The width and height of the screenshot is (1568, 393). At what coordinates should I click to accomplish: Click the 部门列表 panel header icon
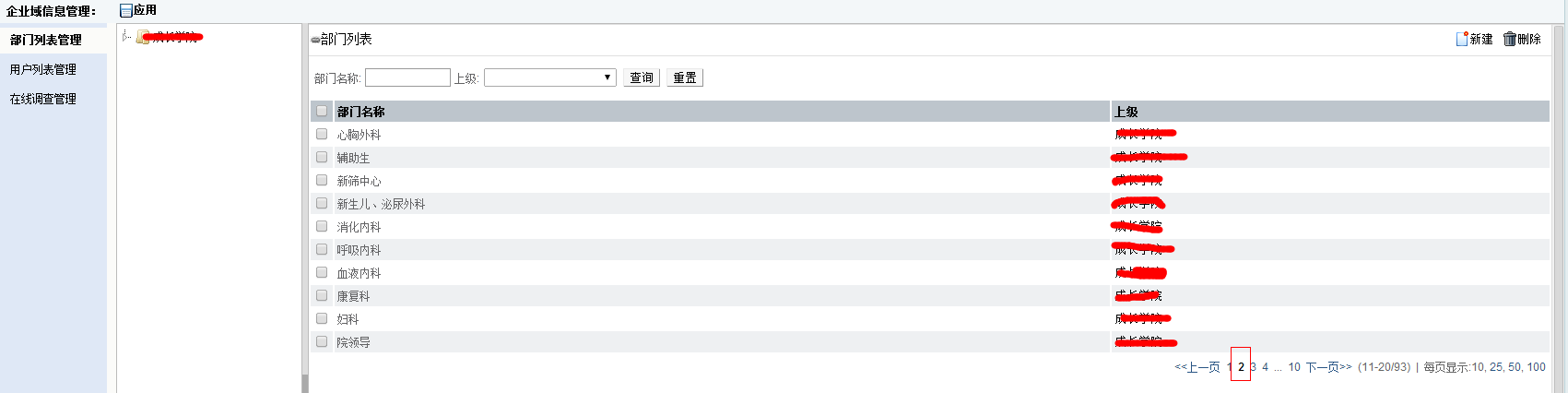tap(315, 40)
